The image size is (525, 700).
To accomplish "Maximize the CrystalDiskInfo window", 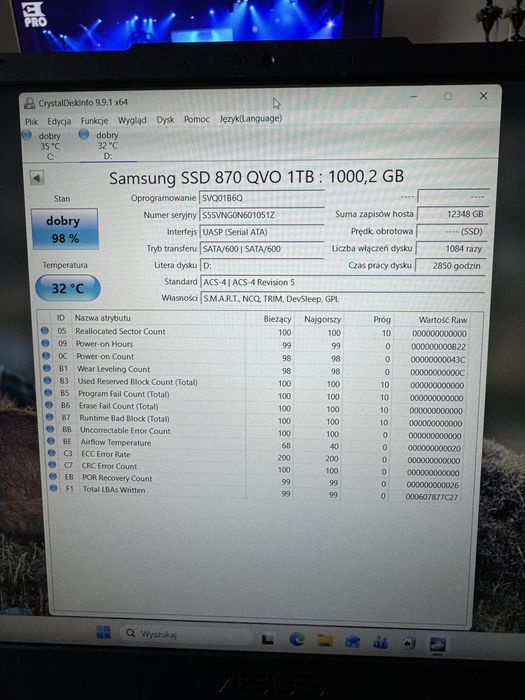I will [x=448, y=96].
